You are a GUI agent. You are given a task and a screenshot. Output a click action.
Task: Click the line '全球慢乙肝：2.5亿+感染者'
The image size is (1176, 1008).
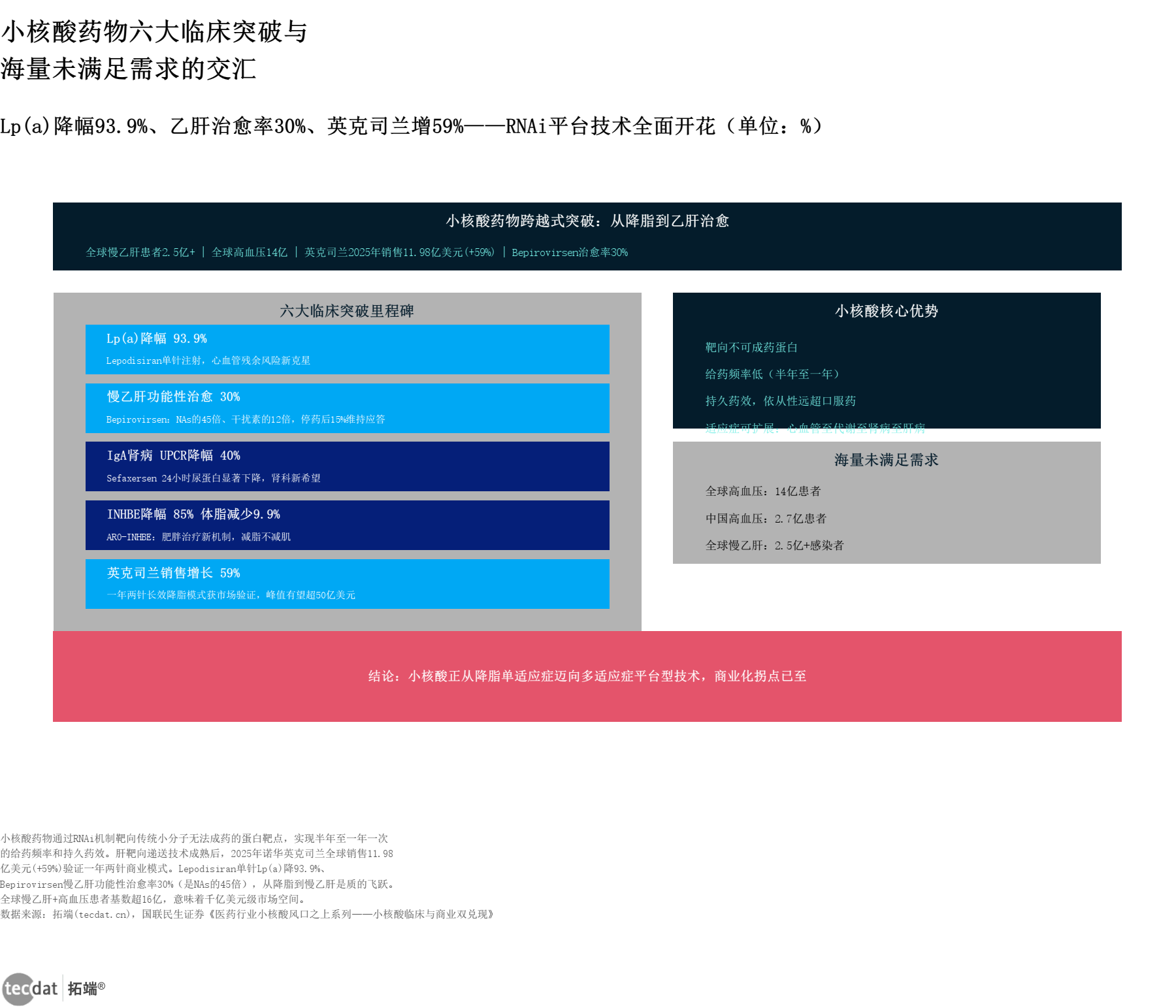(x=775, y=545)
